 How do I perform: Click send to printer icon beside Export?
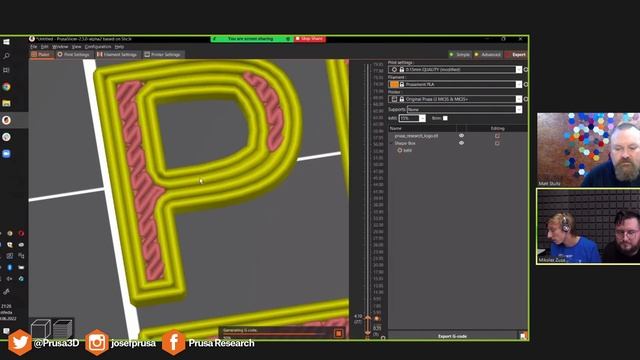point(523,336)
